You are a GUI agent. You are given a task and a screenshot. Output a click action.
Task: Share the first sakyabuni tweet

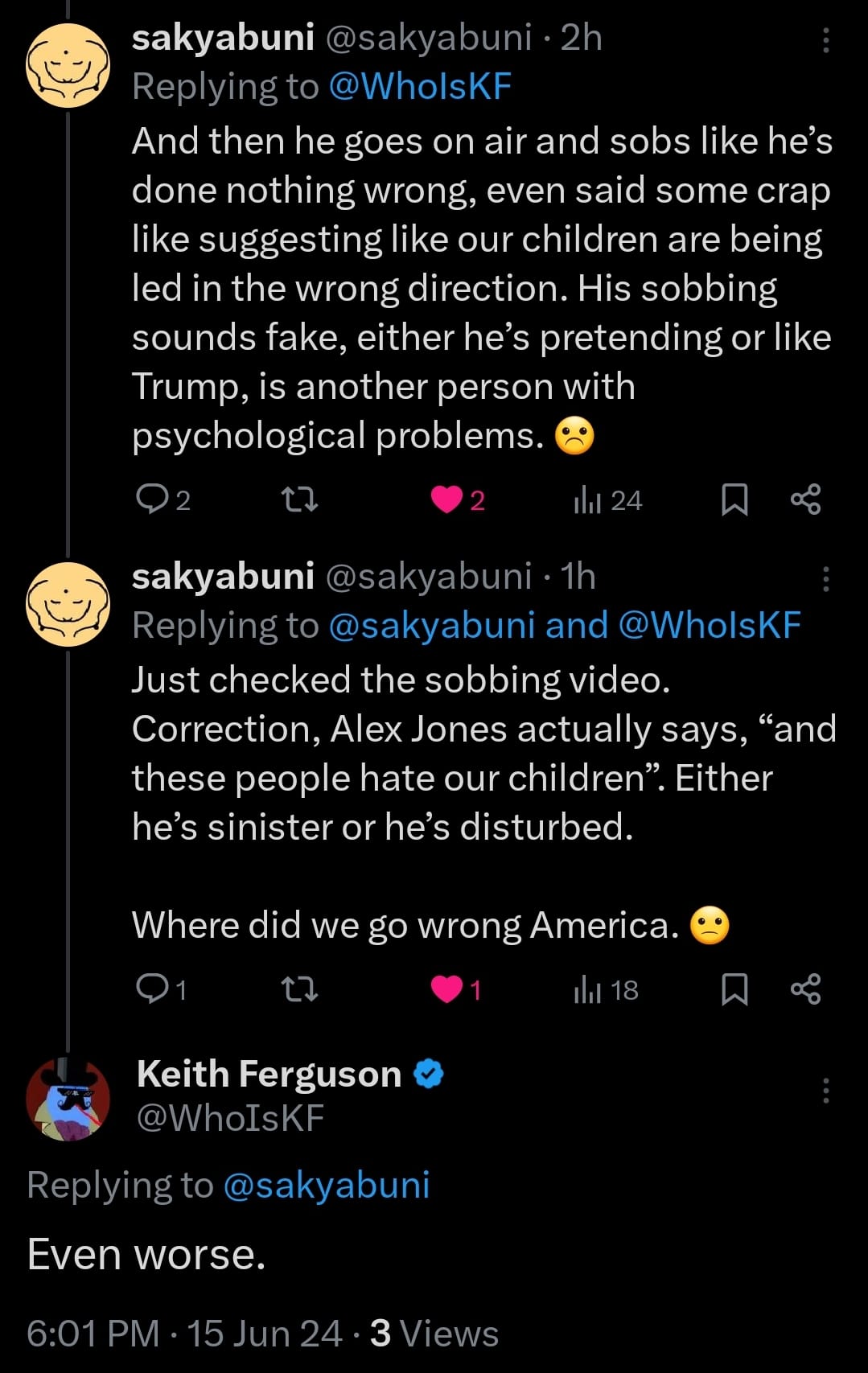pyautogui.click(x=805, y=499)
